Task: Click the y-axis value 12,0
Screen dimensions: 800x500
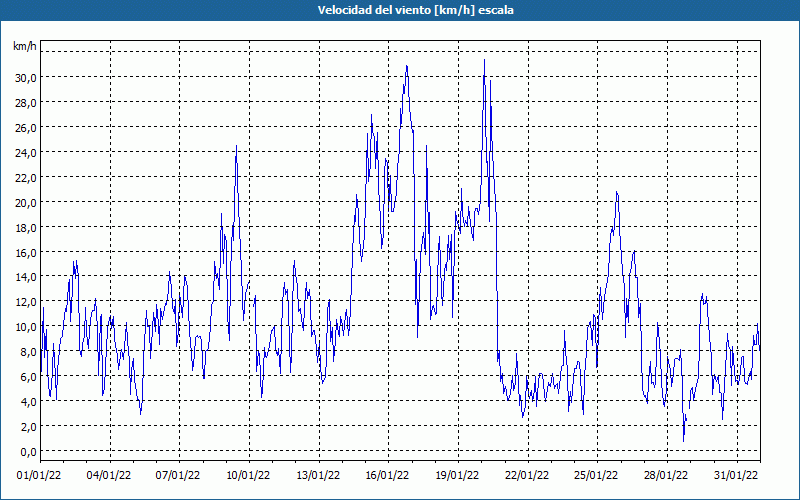Action: tap(26, 302)
